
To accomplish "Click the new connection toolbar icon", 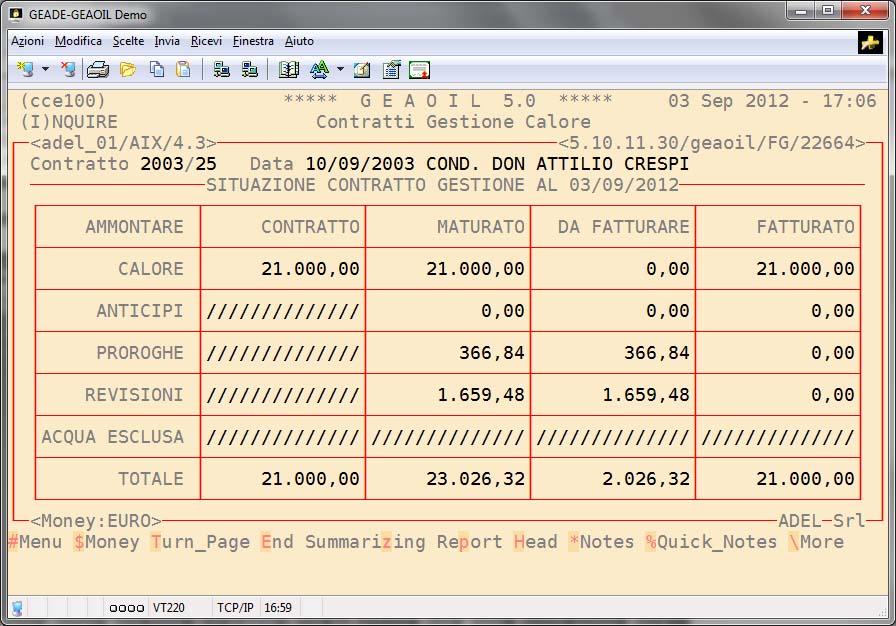I will coord(24,70).
